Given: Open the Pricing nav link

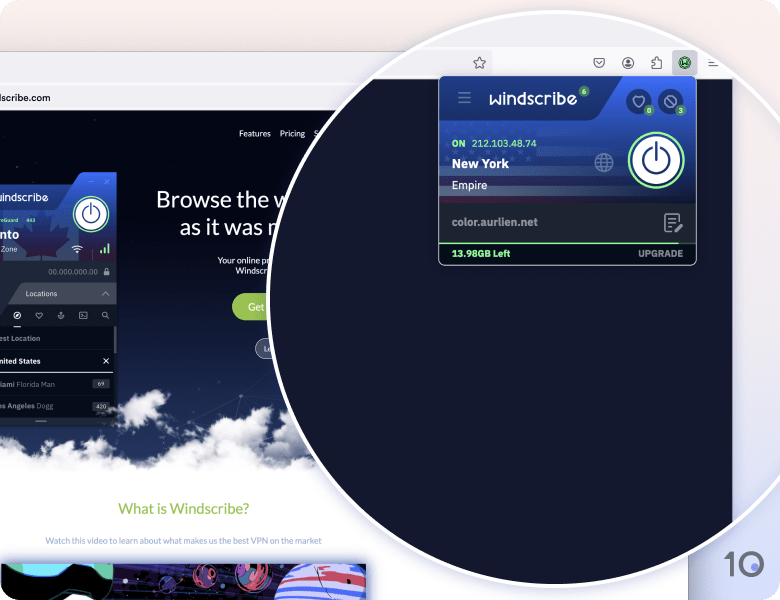Looking at the screenshot, I should pyautogui.click(x=292, y=133).
